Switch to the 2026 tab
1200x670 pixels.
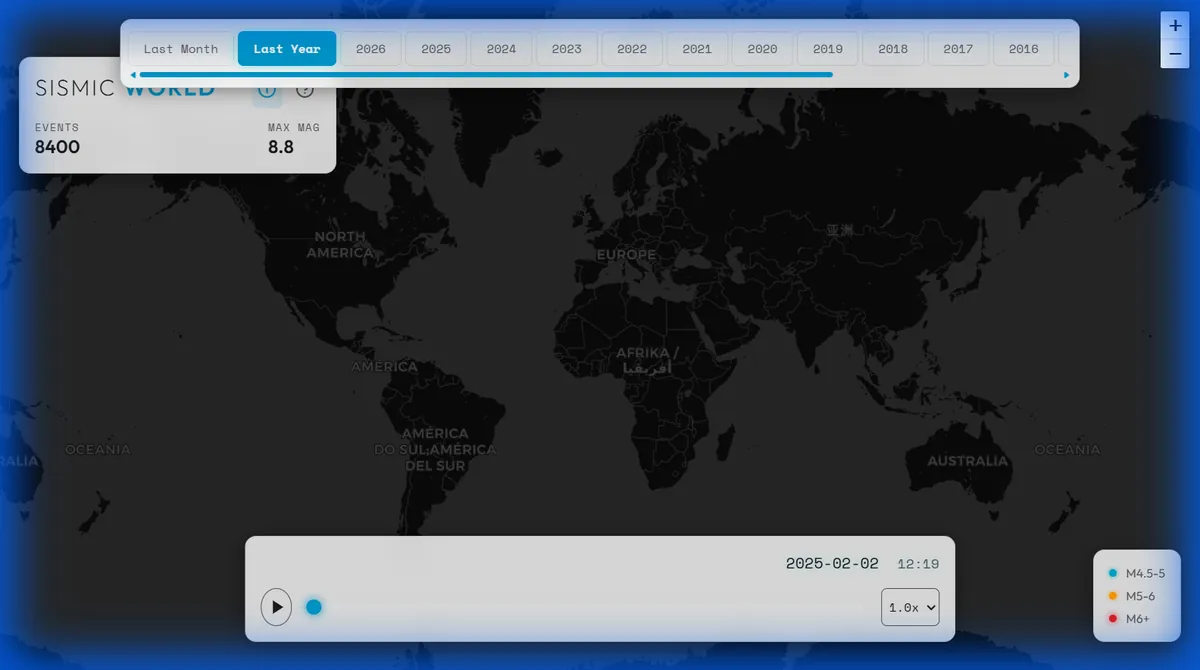point(371,49)
